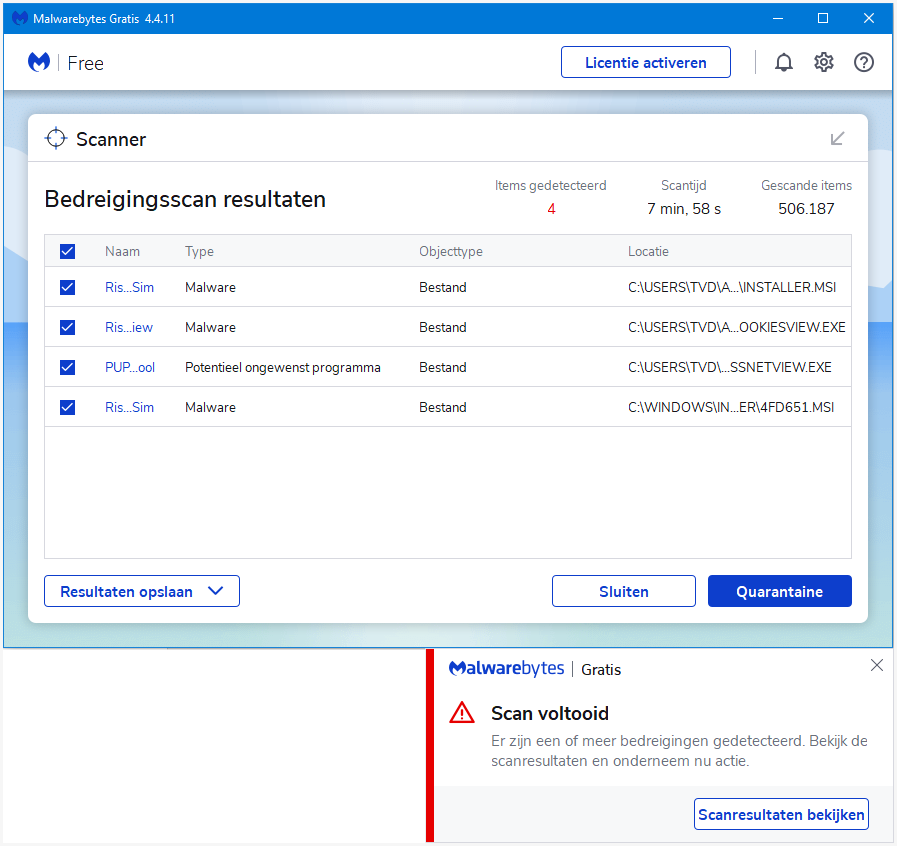Screen dimensions: 897x846
Task: Click the Licentie activeren button
Action: (645, 62)
